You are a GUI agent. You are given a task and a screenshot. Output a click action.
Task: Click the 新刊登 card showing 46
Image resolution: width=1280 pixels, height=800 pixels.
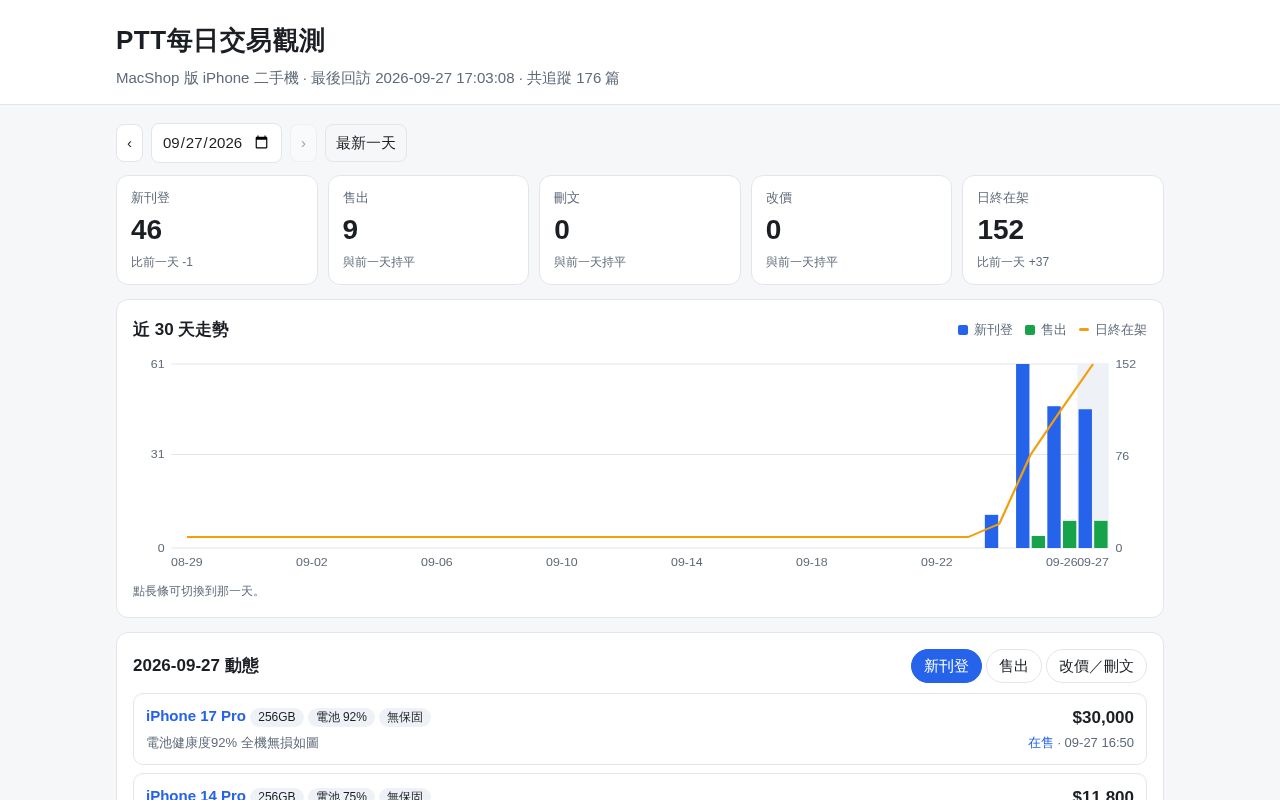point(217,230)
